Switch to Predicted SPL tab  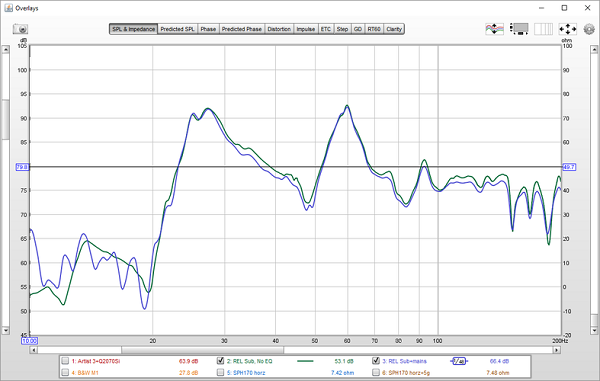point(177,29)
